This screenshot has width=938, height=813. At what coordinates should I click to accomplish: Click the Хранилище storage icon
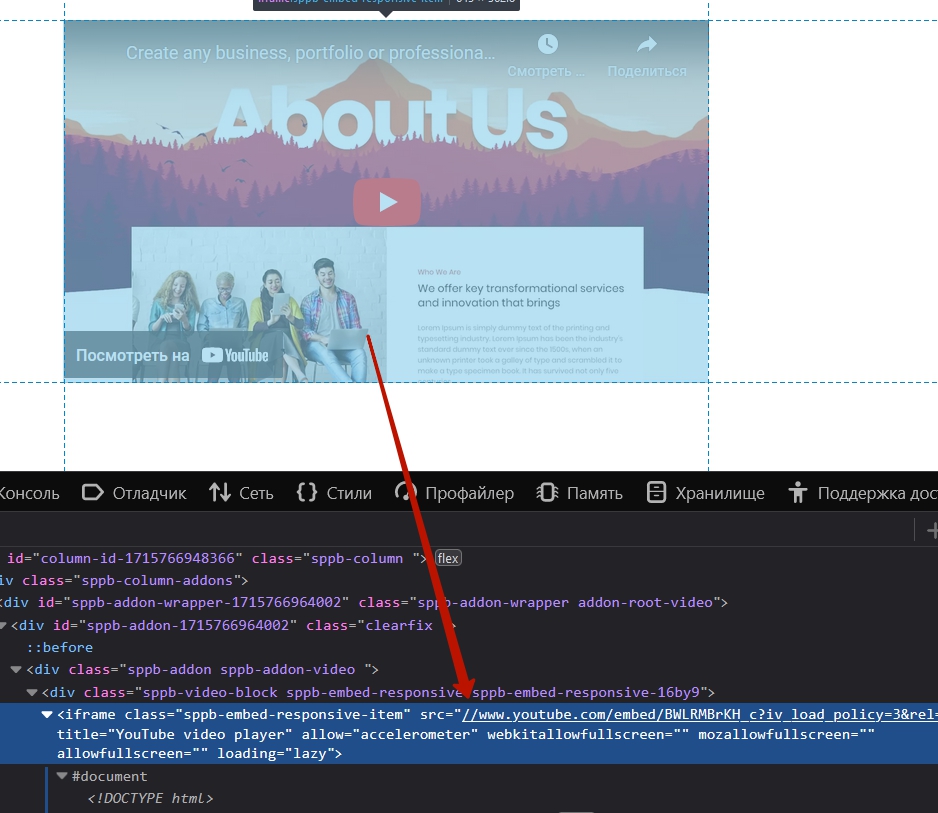coord(656,493)
